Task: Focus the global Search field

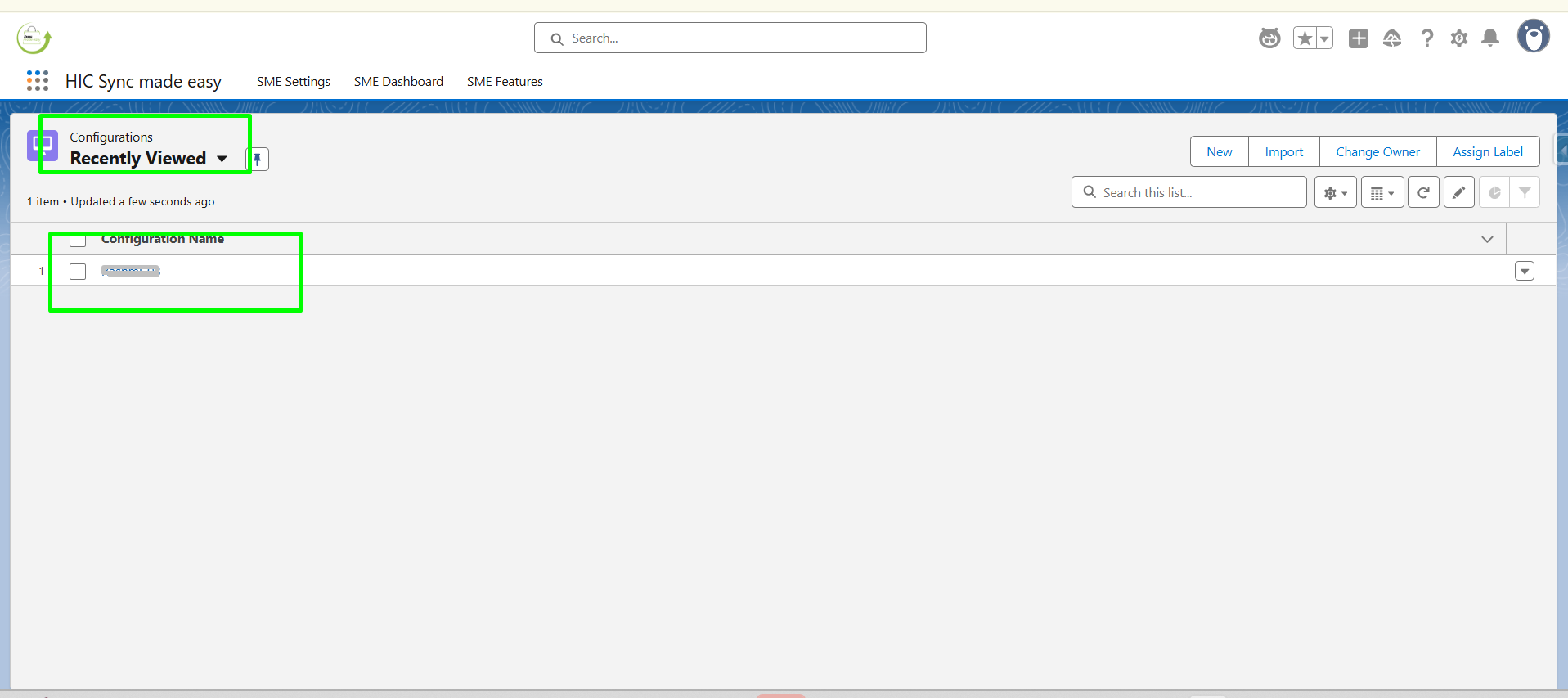Action: click(730, 38)
